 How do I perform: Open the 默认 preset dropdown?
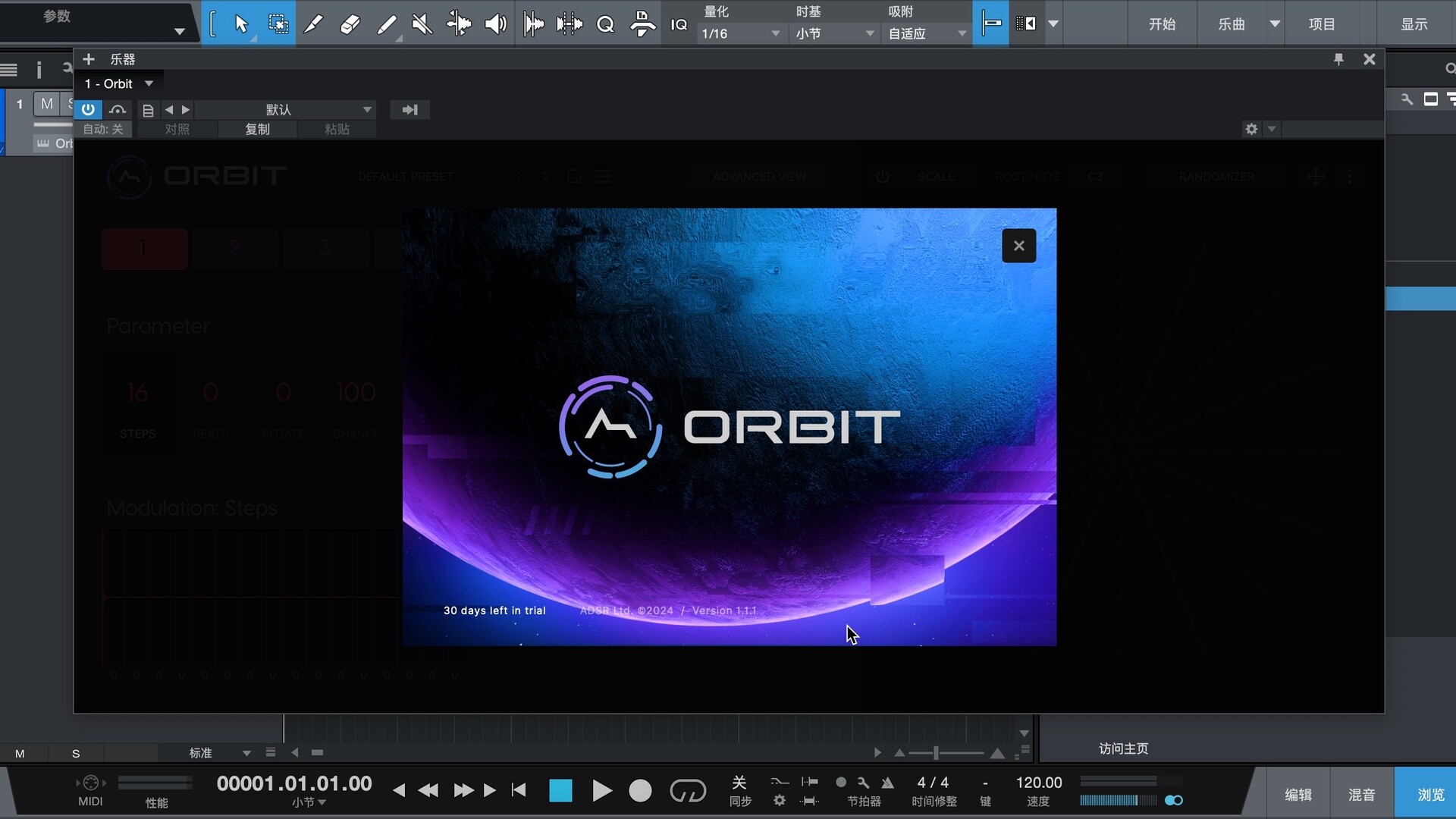pyautogui.click(x=285, y=109)
